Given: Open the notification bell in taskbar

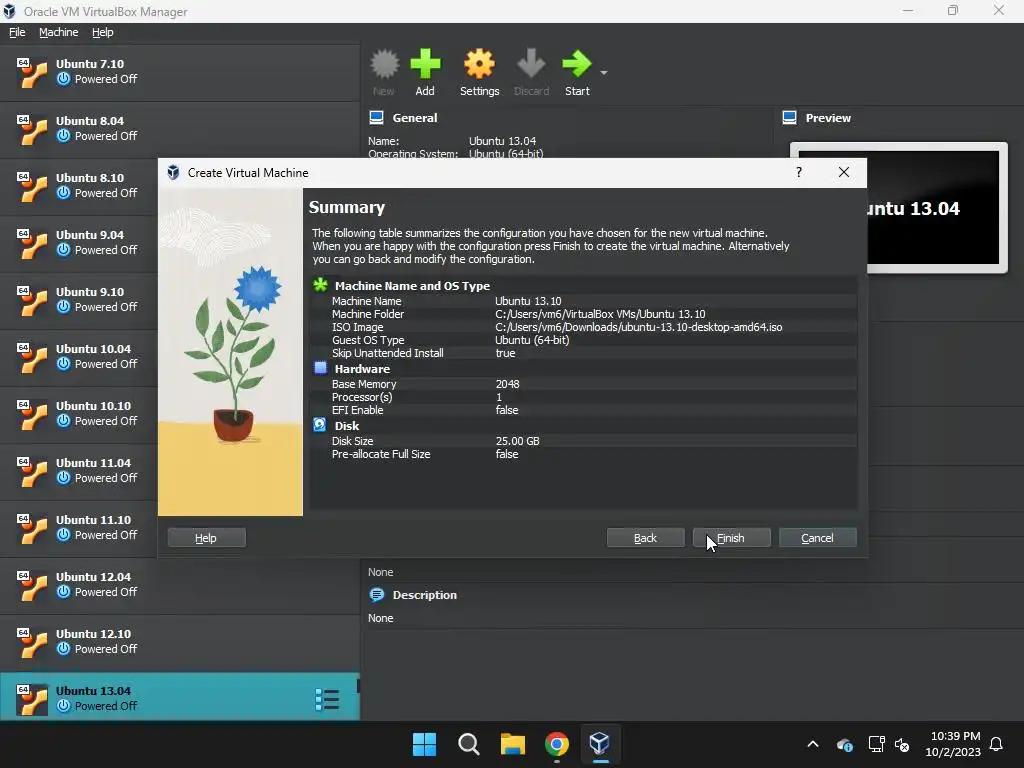Looking at the screenshot, I should (997, 744).
